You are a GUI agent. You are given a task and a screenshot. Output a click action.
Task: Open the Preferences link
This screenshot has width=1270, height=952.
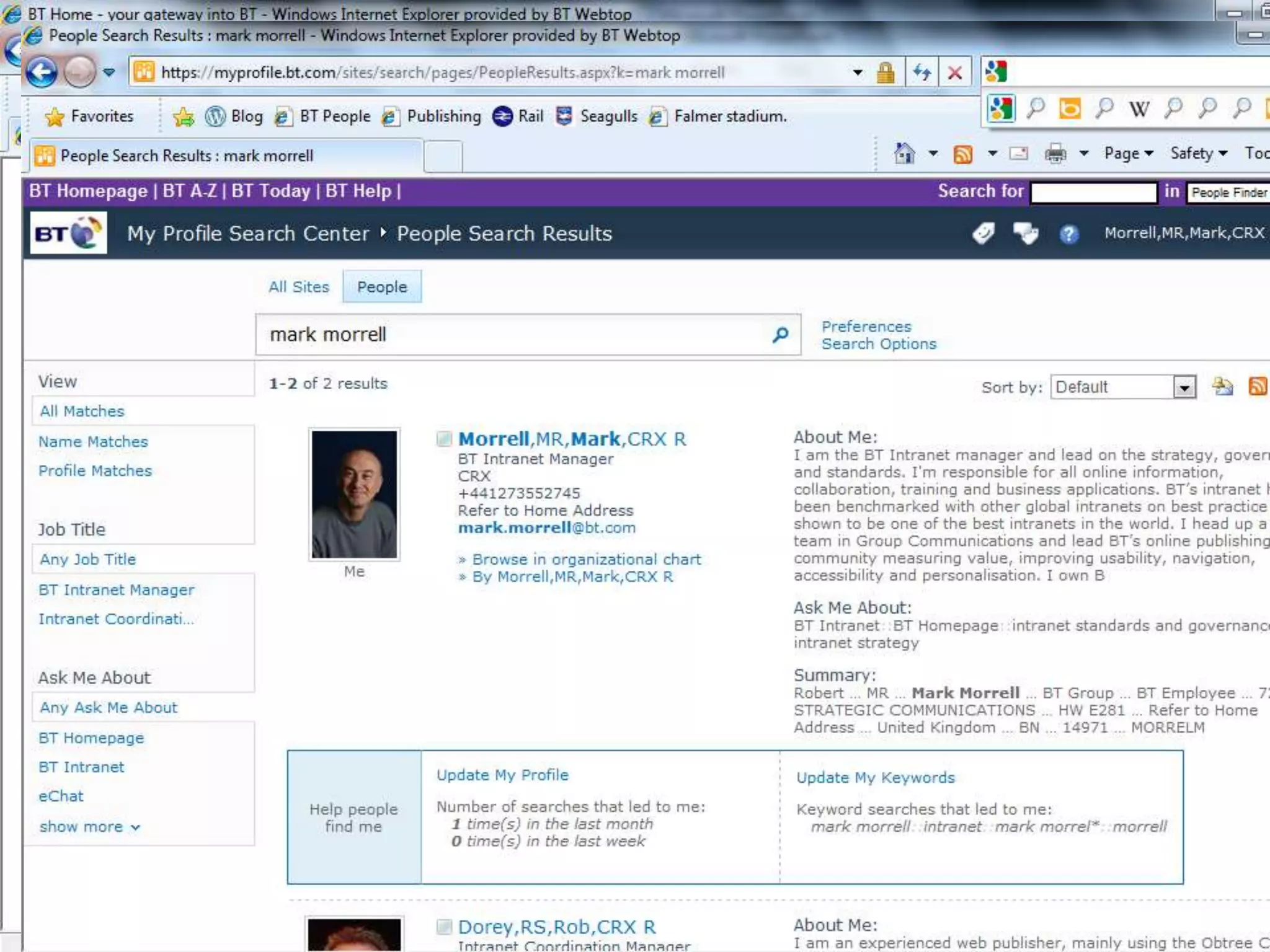pyautogui.click(x=866, y=327)
